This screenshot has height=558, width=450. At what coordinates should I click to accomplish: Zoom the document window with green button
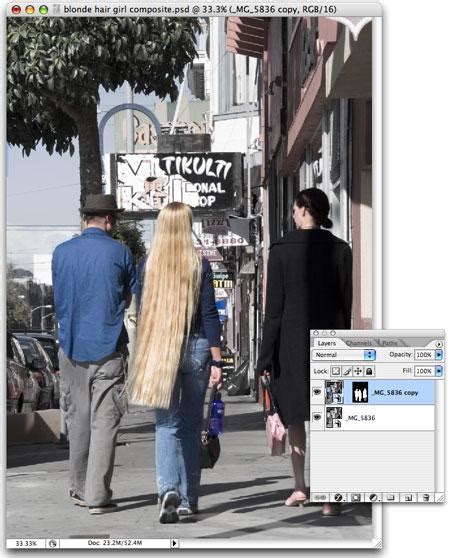[43, 10]
